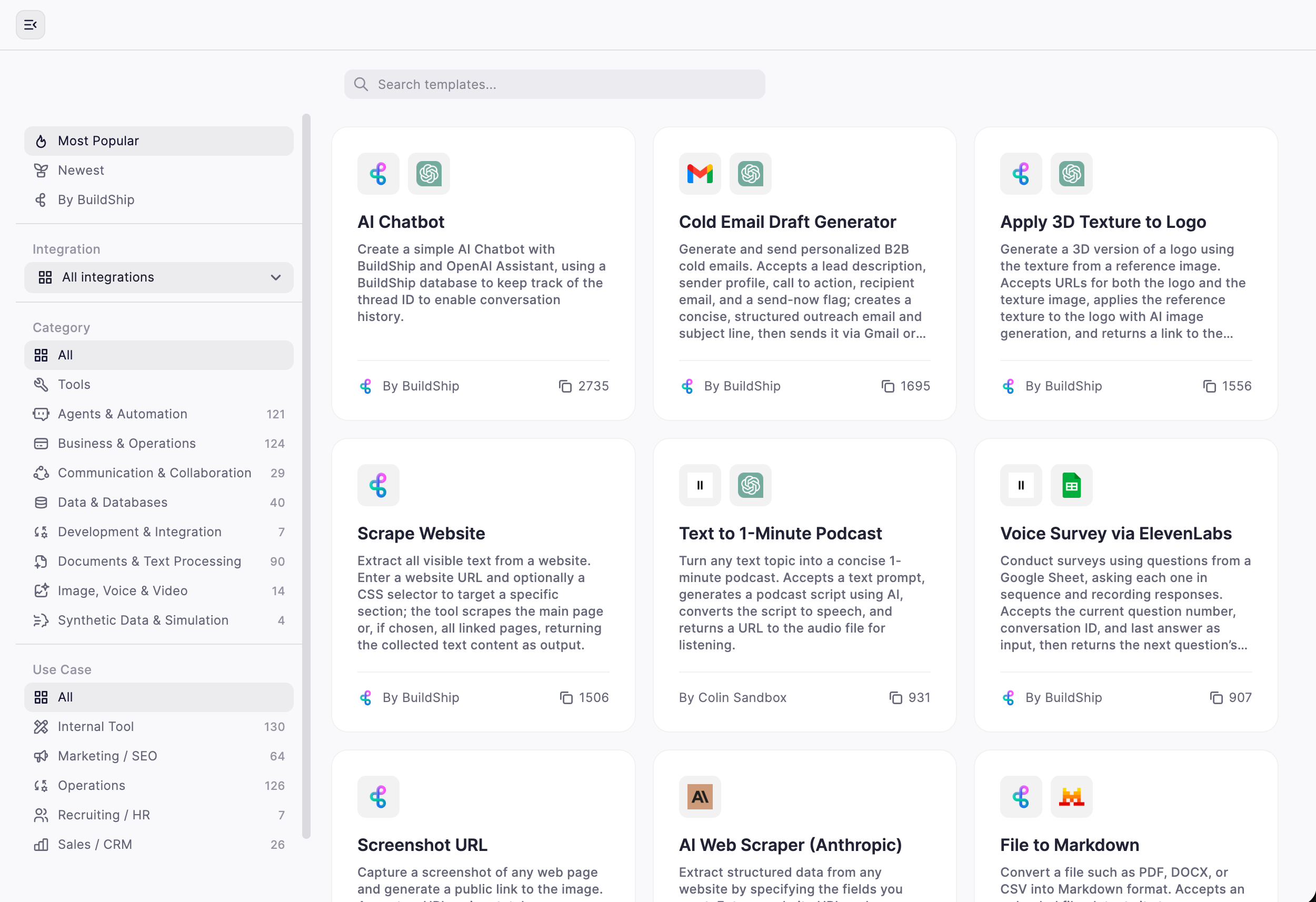Filter by Agents & Automation category
Viewport: 1316px width, 902px height.
pyautogui.click(x=158, y=414)
